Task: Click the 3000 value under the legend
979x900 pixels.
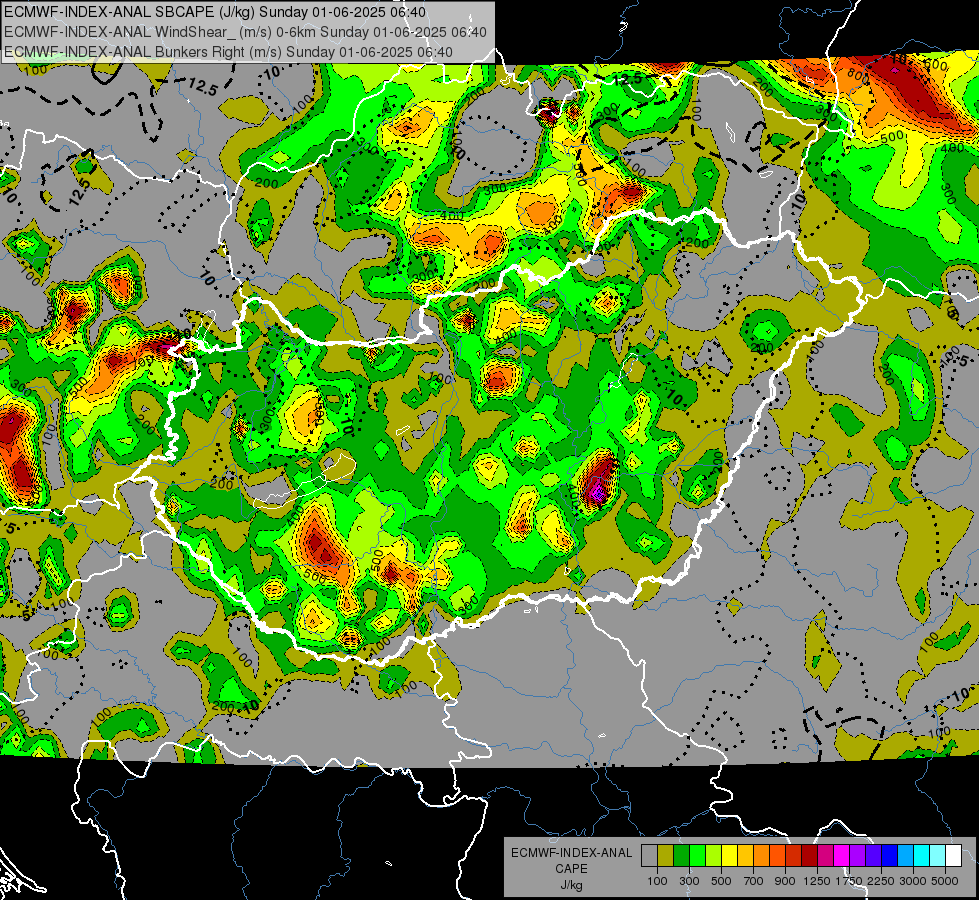Action: 913,881
